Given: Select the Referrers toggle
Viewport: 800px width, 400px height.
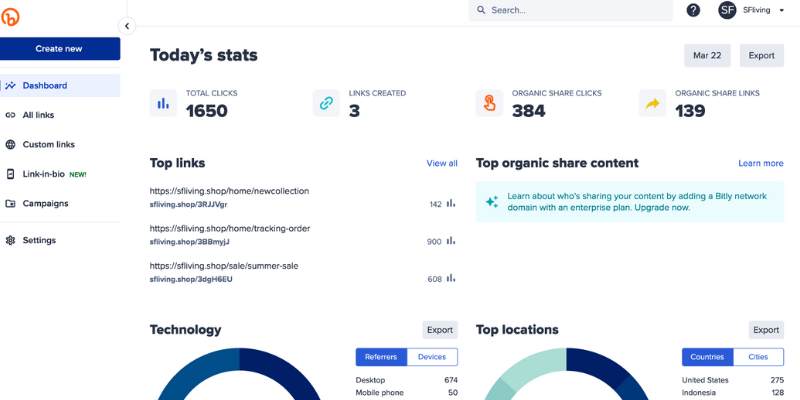Looking at the screenshot, I should pyautogui.click(x=381, y=357).
